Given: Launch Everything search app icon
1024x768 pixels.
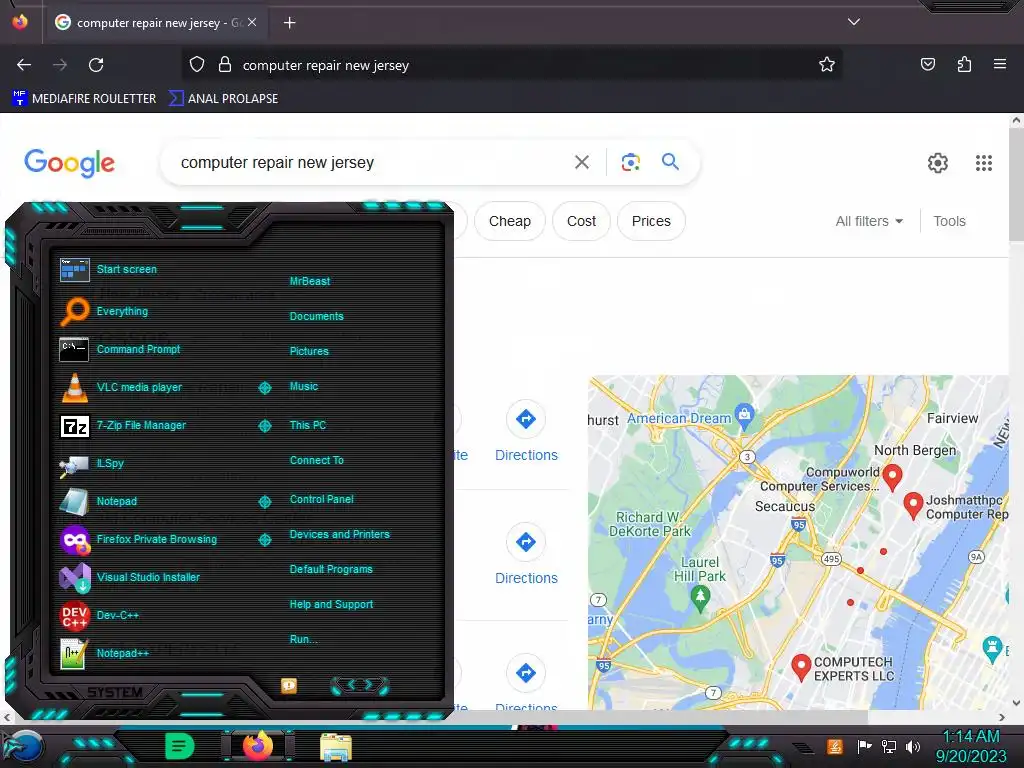Looking at the screenshot, I should click(x=74, y=311).
